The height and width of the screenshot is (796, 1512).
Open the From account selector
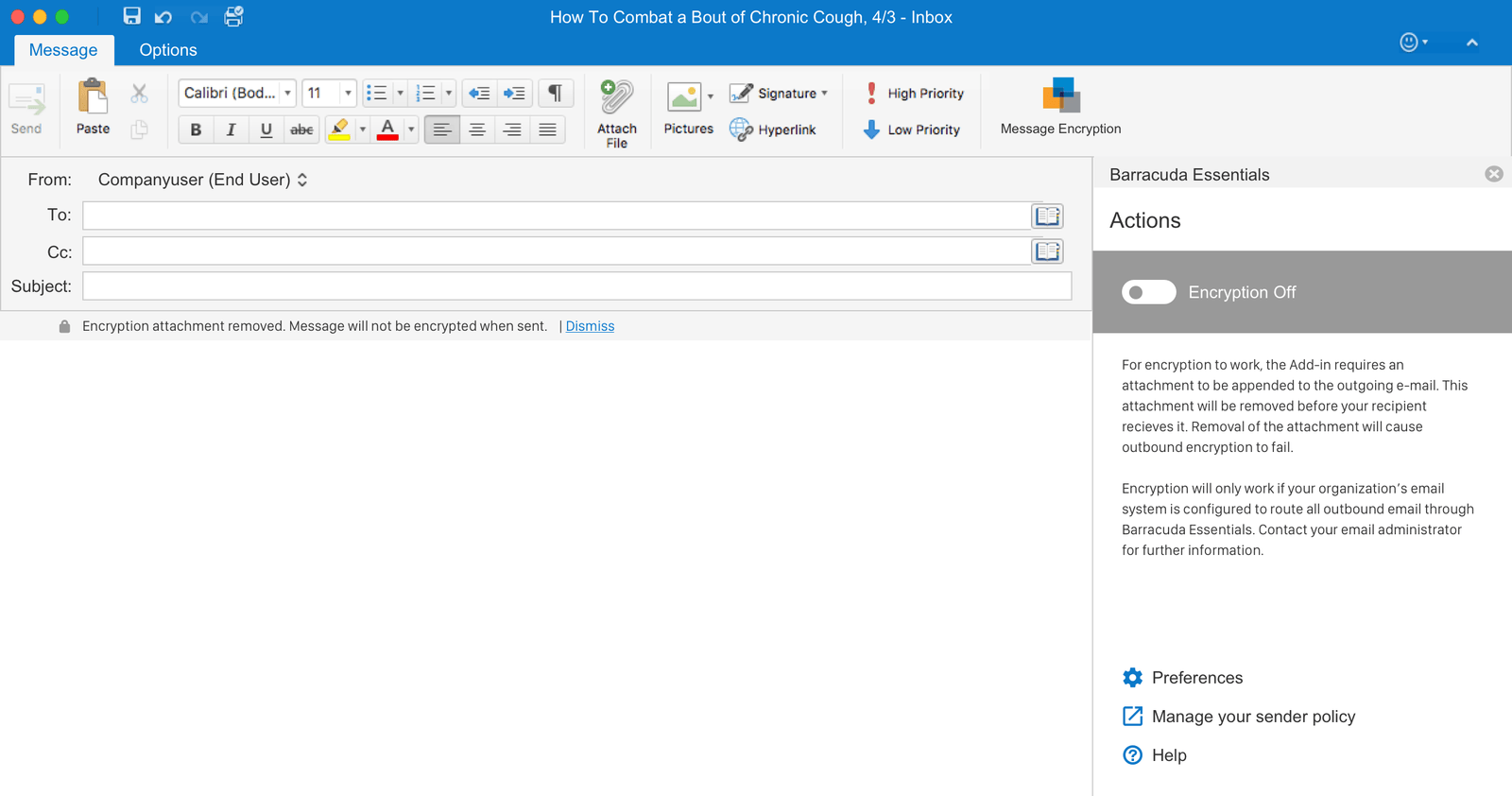point(203,180)
